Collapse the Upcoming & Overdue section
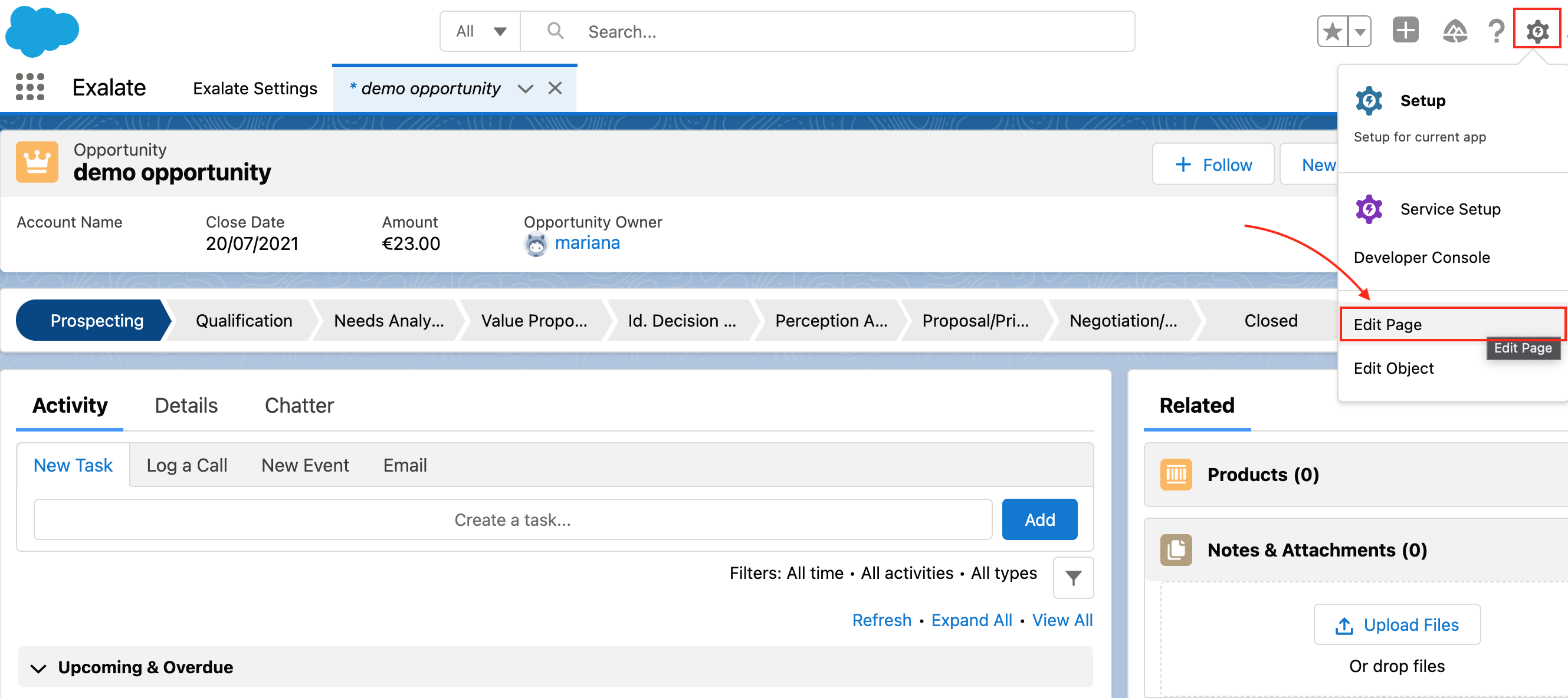 [x=38, y=668]
